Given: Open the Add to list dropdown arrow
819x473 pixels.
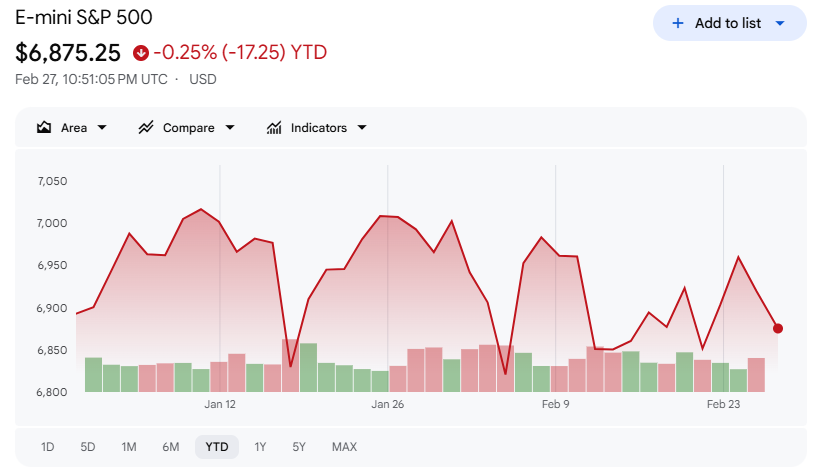Looking at the screenshot, I should (x=780, y=23).
